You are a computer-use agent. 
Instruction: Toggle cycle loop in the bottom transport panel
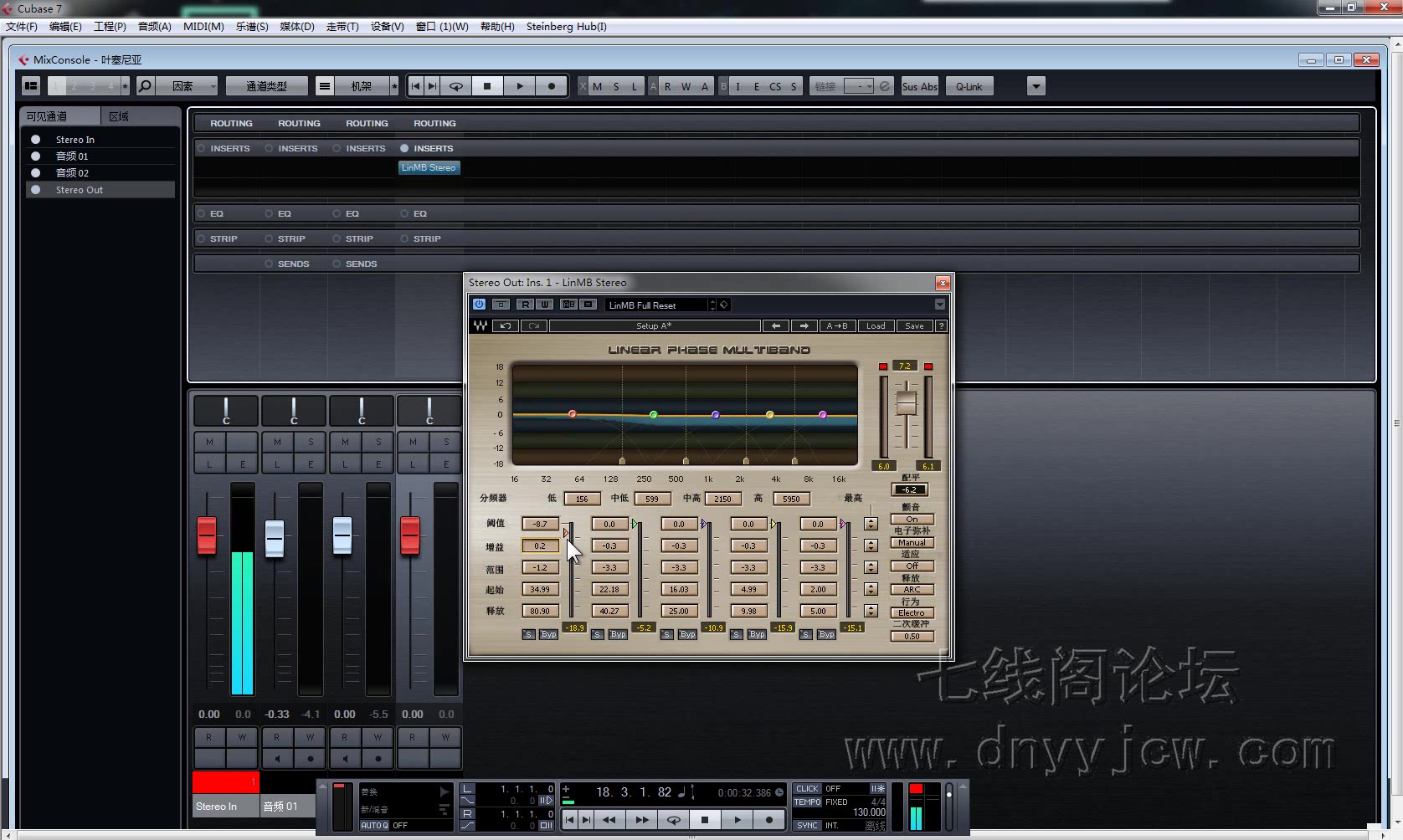[673, 820]
